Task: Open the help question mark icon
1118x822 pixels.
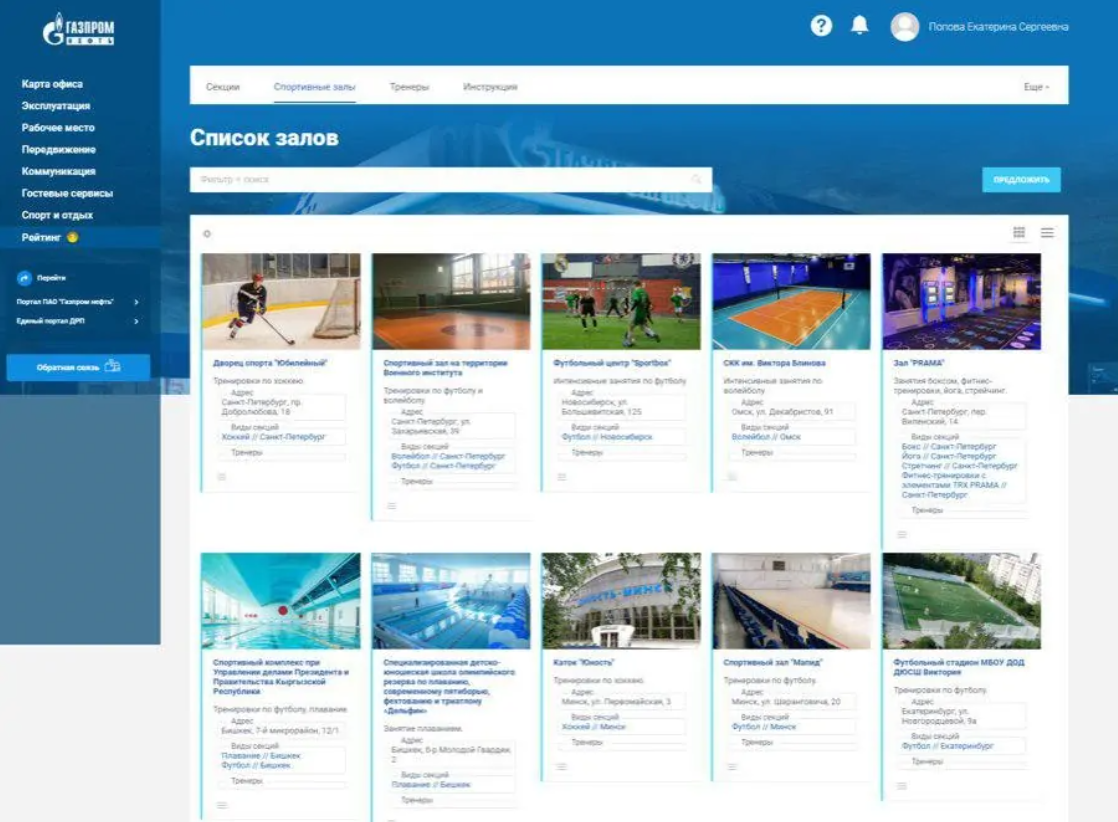Action: [x=821, y=27]
